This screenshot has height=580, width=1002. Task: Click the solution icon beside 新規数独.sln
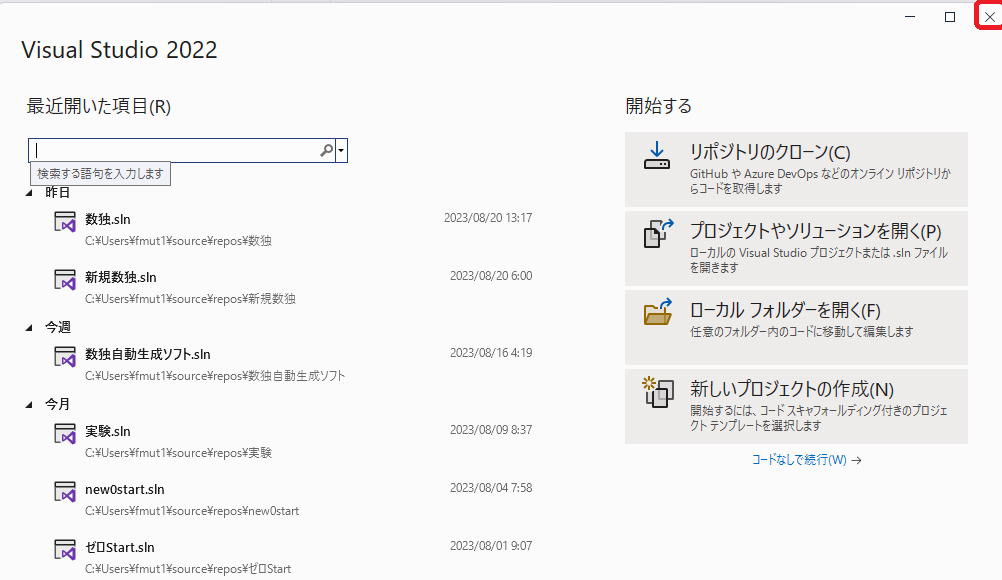click(x=65, y=280)
